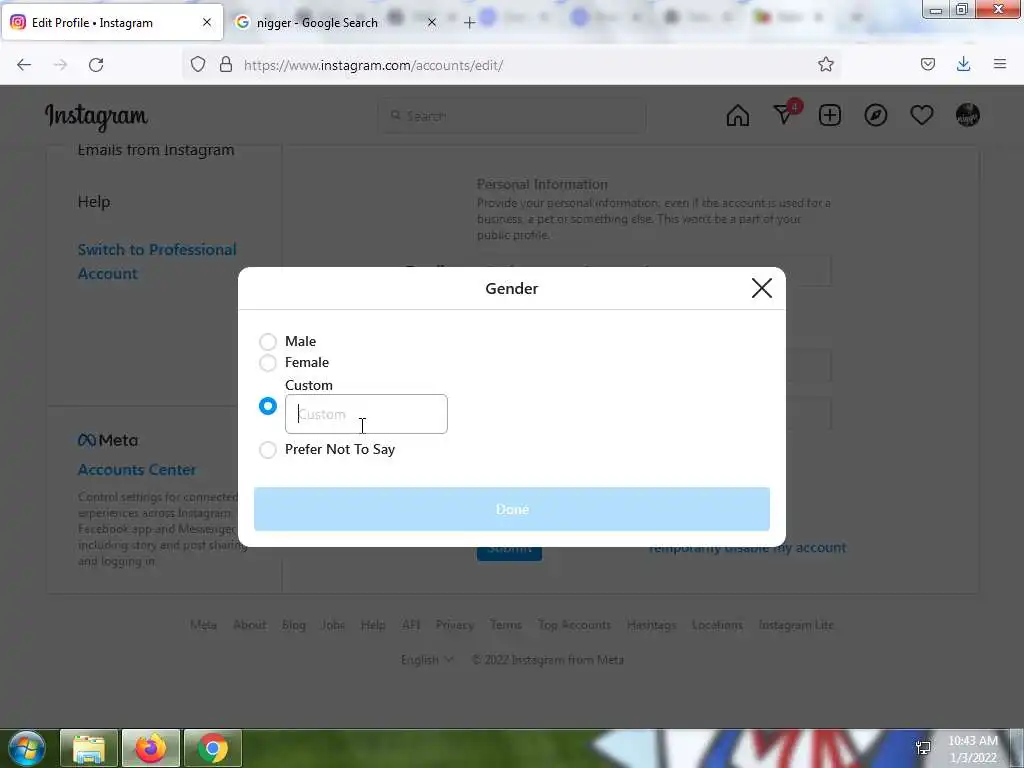Open the Explore compass icon

click(x=876, y=116)
